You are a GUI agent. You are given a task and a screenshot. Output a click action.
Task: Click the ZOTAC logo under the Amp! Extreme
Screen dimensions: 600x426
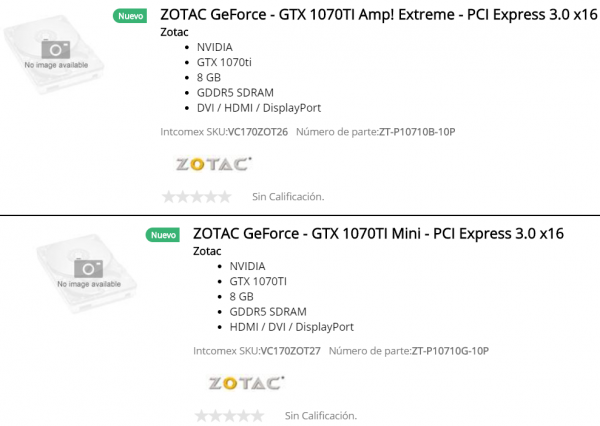(214, 164)
